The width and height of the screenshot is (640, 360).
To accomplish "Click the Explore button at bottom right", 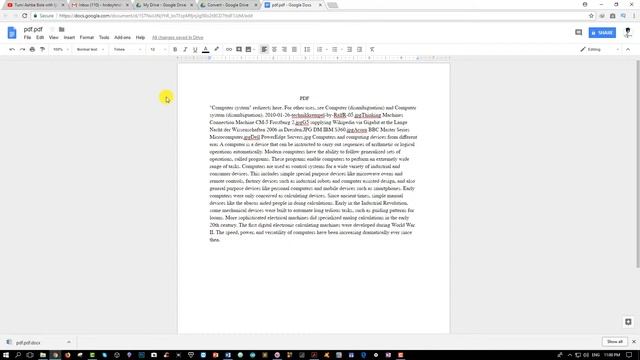I will point(628,322).
